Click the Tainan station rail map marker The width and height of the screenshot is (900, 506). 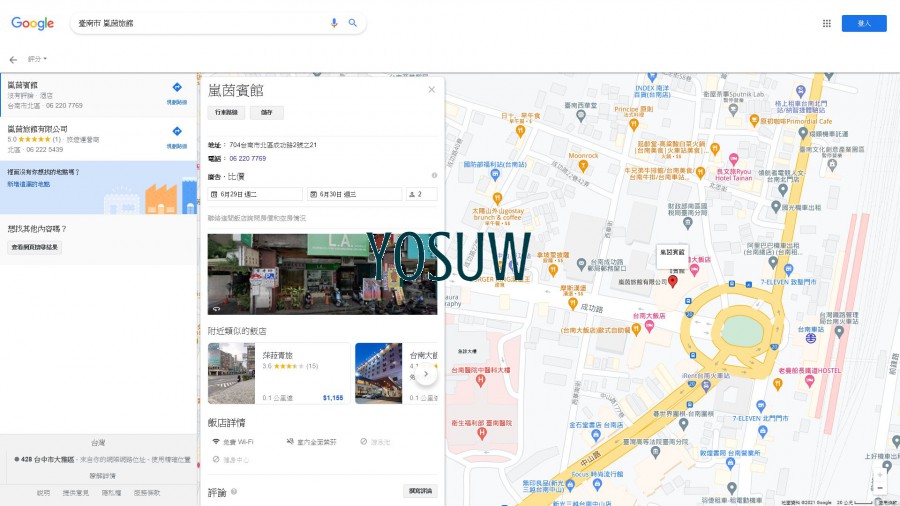(810, 338)
